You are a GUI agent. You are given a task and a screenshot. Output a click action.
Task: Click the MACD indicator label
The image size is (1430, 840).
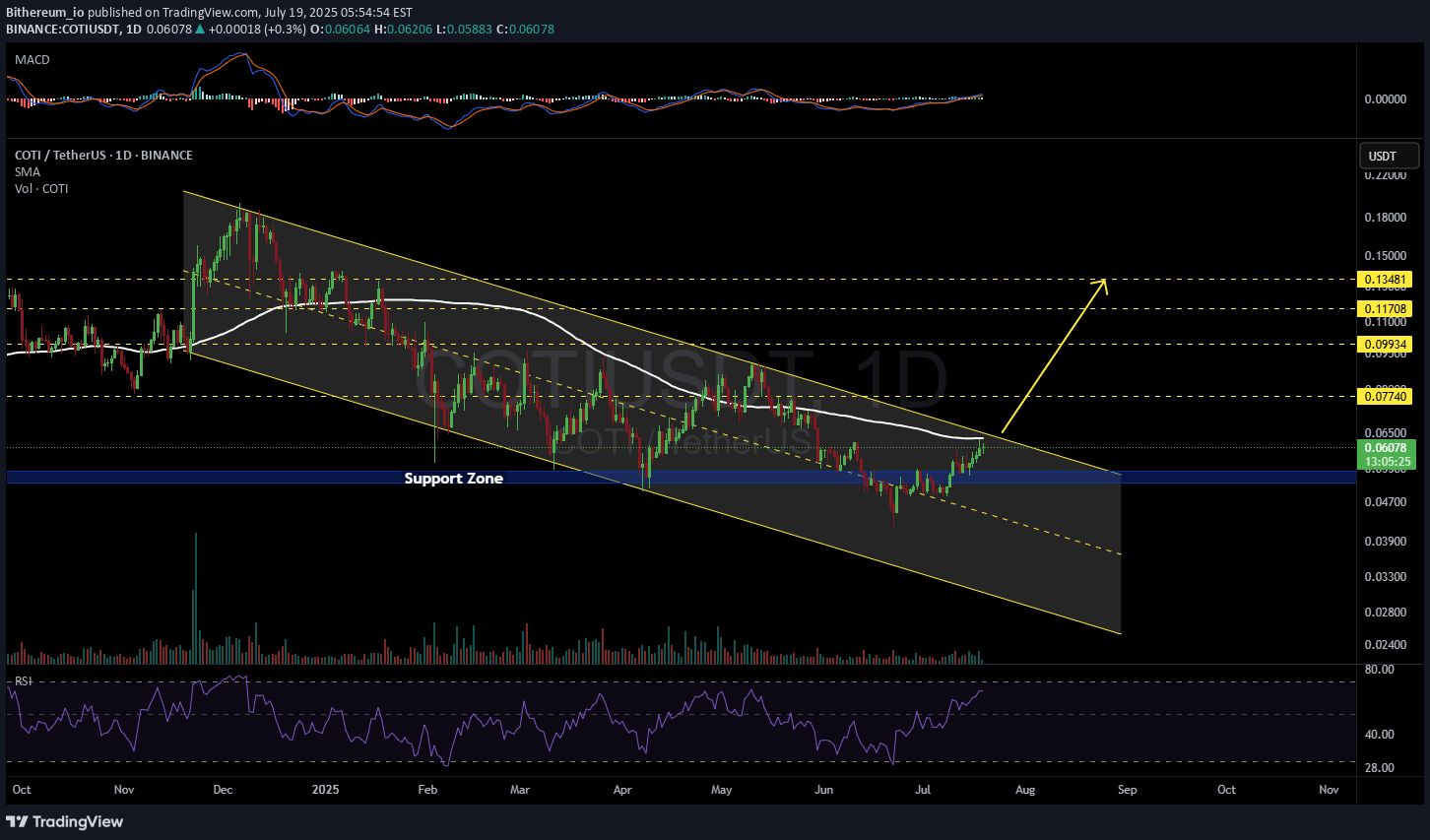[x=32, y=60]
